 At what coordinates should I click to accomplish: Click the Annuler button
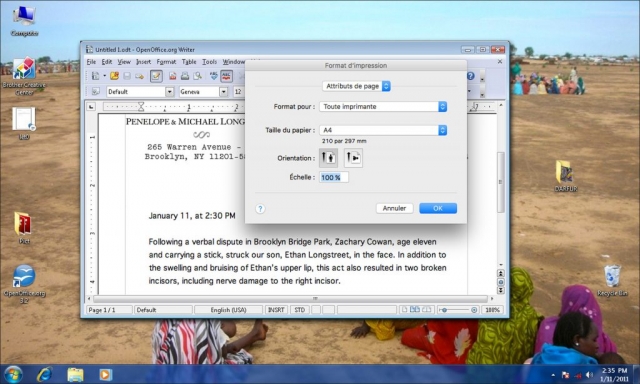(394, 208)
